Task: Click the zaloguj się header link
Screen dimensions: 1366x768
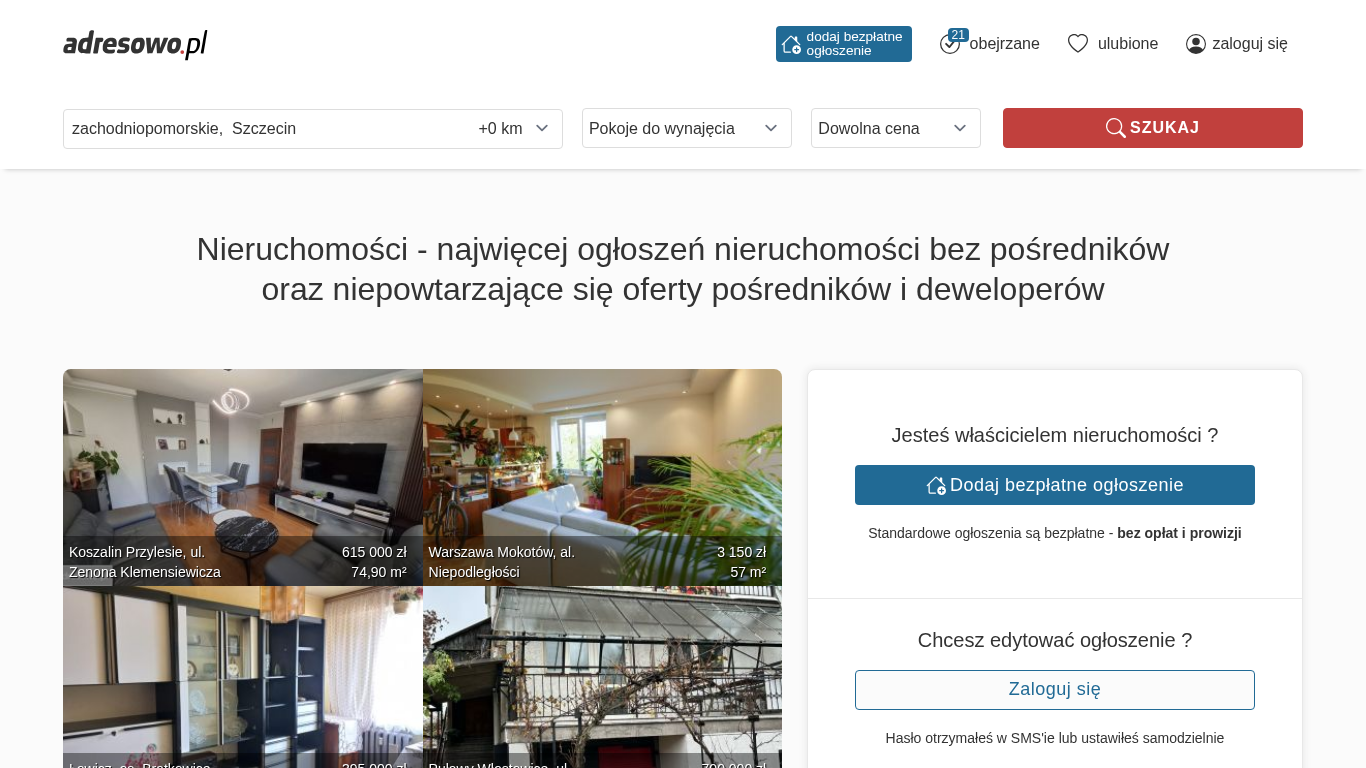Action: (1250, 44)
